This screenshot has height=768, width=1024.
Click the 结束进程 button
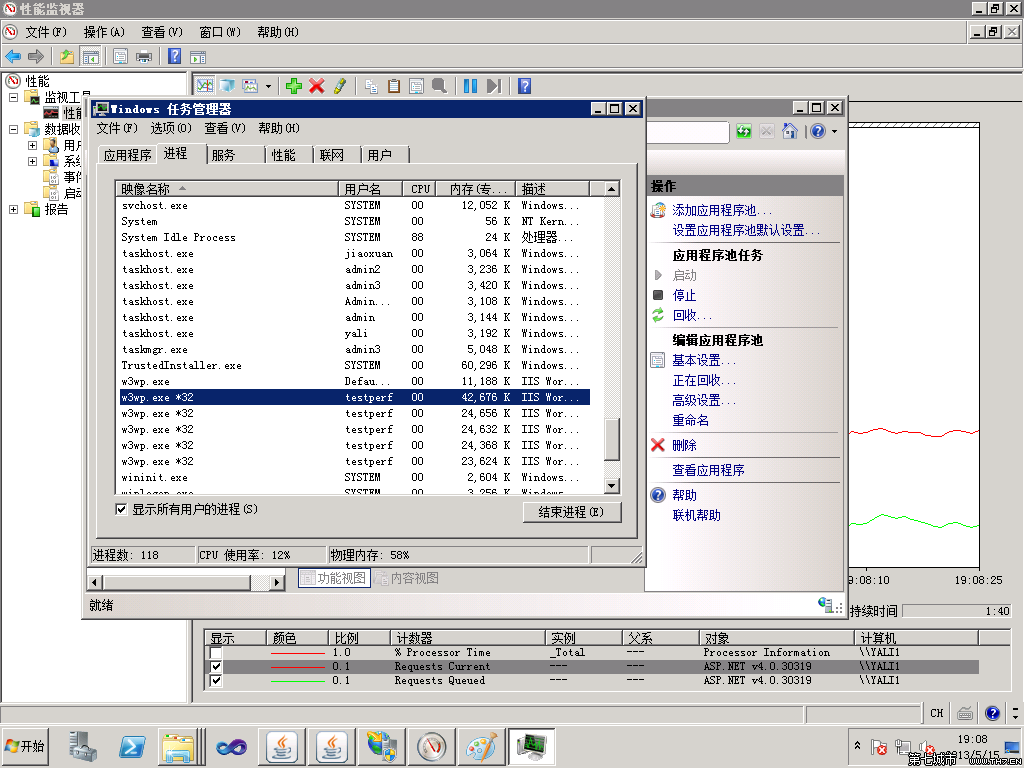coord(572,512)
